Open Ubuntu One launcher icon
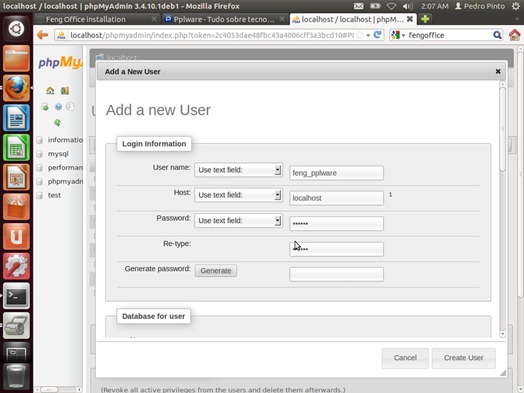524x393 pixels. (x=16, y=236)
